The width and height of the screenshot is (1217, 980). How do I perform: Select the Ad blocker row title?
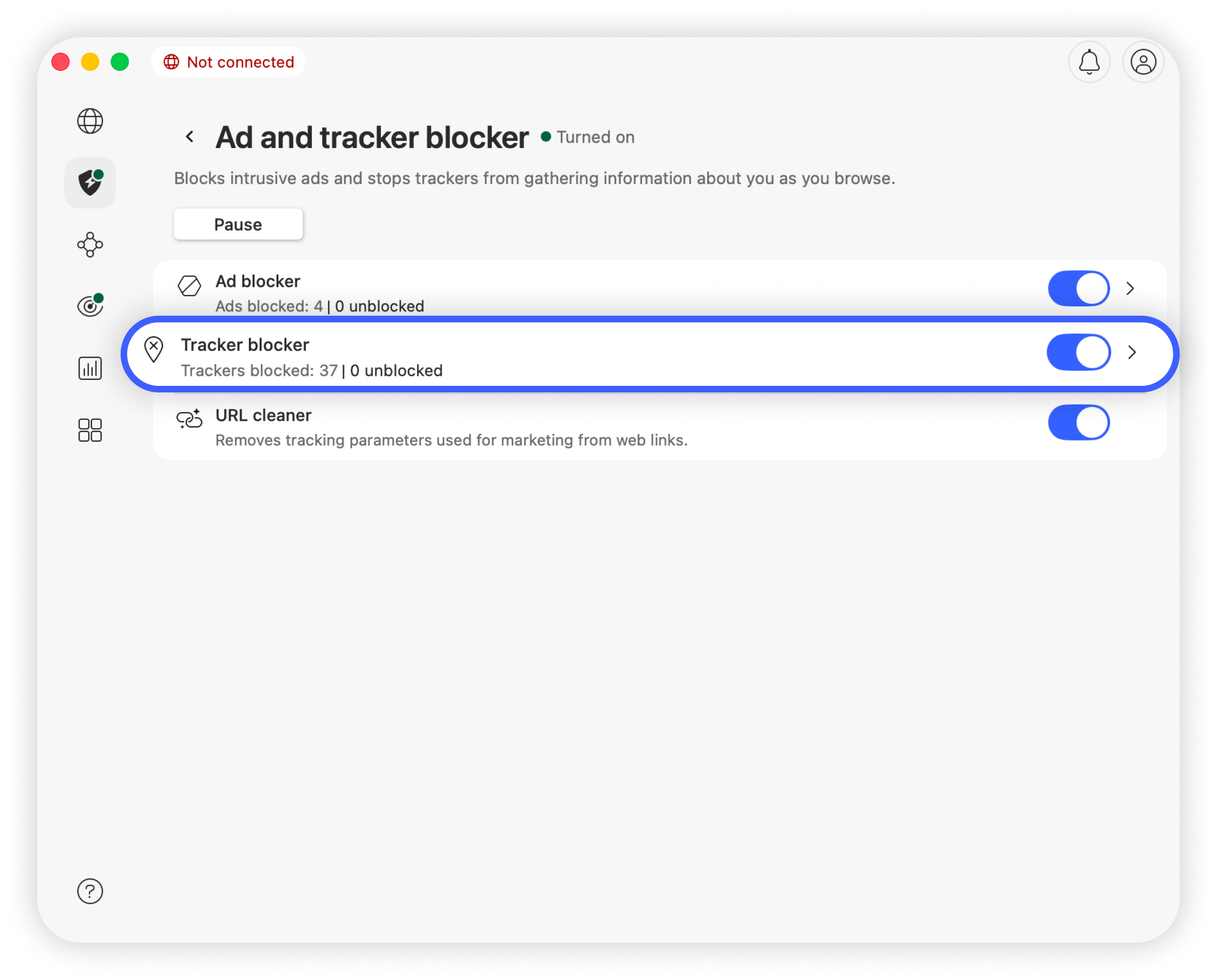click(x=258, y=281)
